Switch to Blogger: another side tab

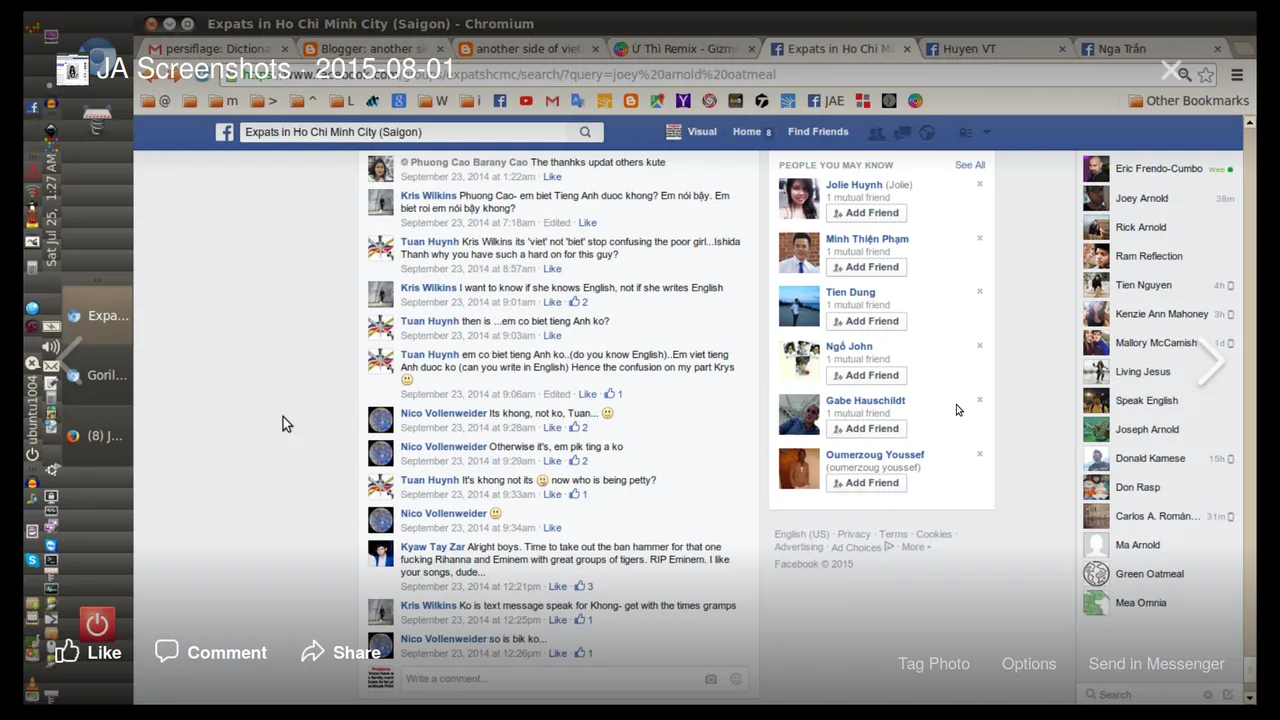coord(370,48)
